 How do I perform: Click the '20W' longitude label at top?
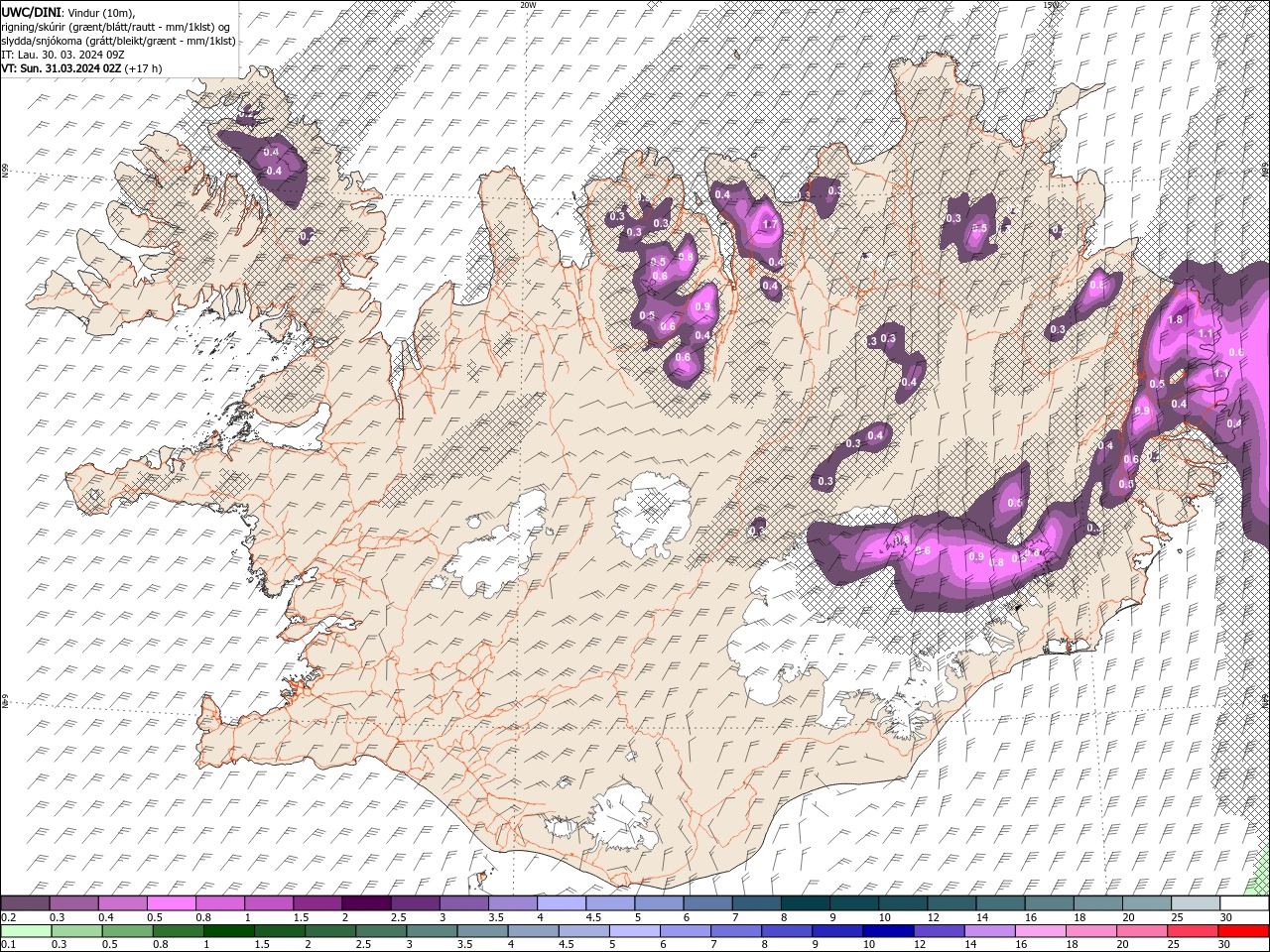click(x=528, y=5)
